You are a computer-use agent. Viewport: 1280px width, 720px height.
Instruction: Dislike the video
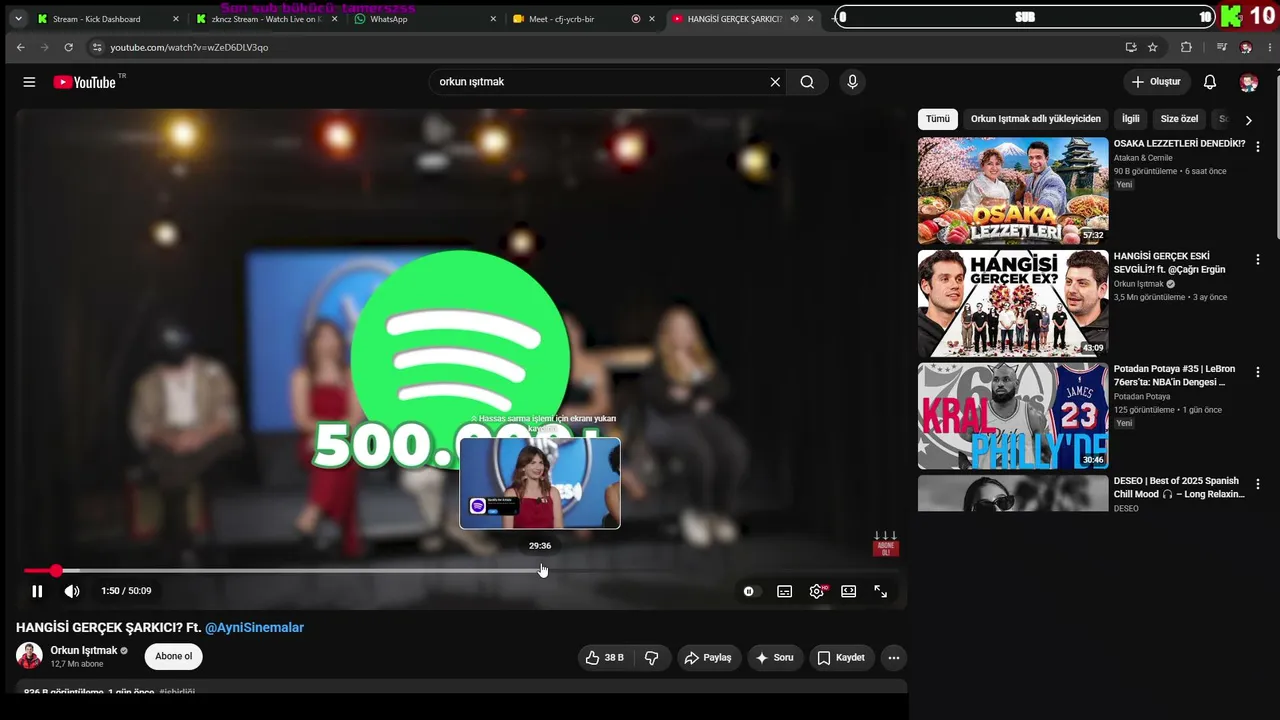tap(652, 658)
